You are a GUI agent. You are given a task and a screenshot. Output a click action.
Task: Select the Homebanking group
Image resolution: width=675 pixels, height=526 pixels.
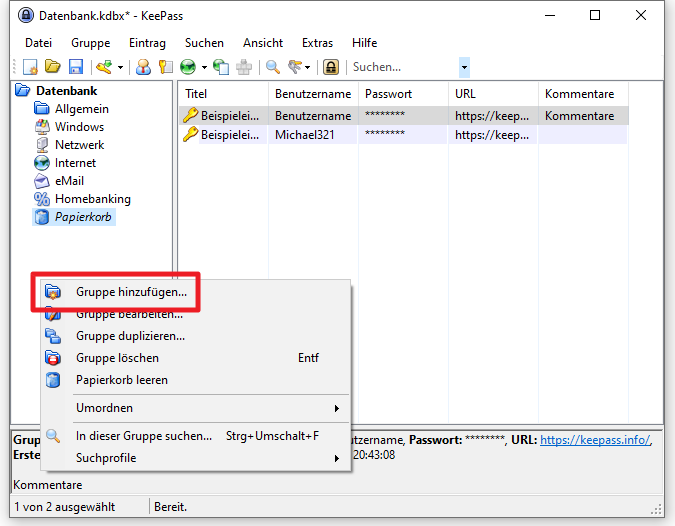click(x=93, y=199)
